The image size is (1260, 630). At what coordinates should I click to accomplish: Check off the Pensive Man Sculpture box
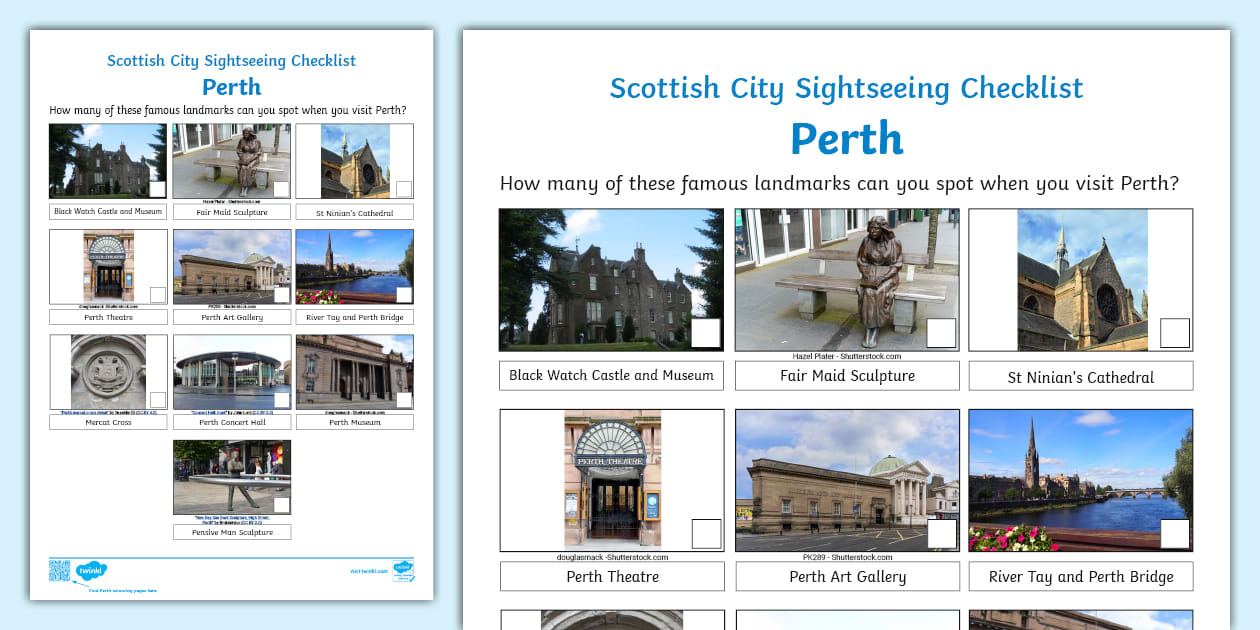(281, 503)
